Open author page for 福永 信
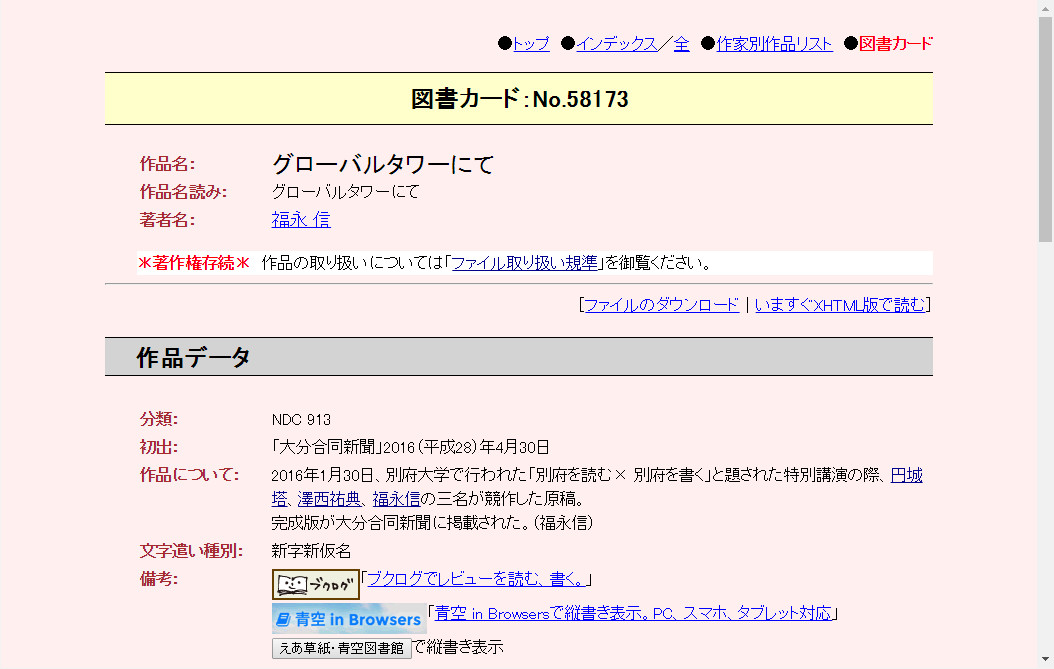 coord(300,219)
